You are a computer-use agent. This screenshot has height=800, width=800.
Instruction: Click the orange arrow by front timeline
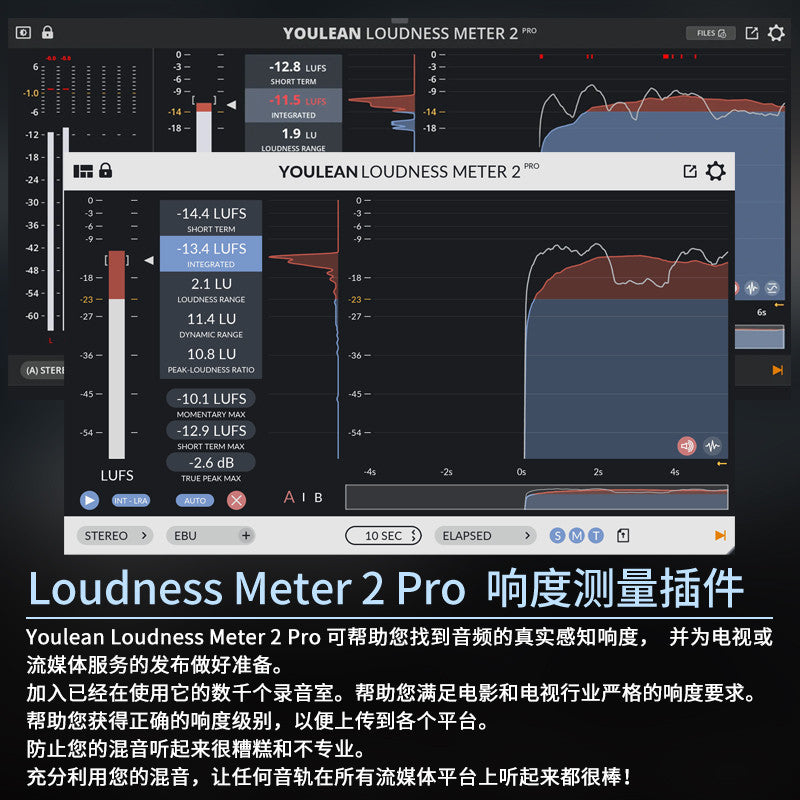pyautogui.click(x=721, y=464)
